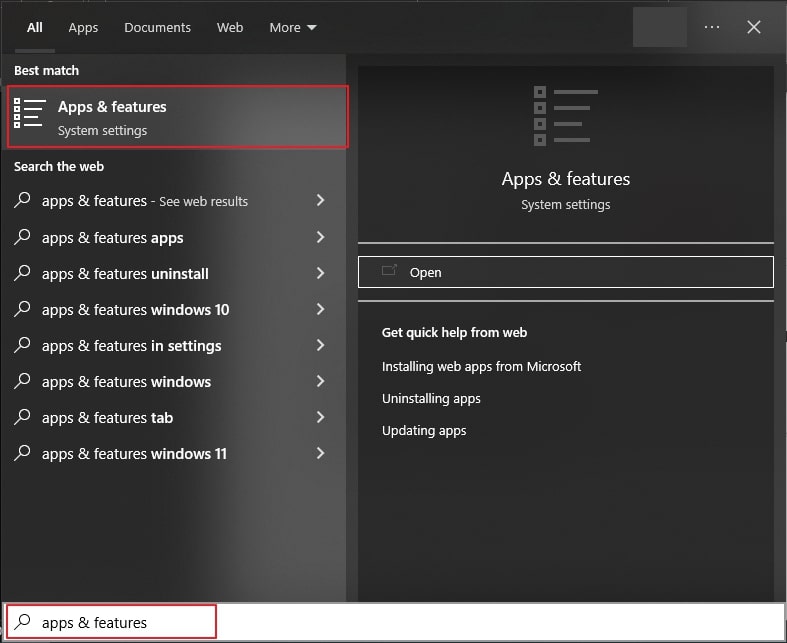Click search icon beside 'apps & features tab'
The width and height of the screenshot is (787, 643).
[22, 417]
